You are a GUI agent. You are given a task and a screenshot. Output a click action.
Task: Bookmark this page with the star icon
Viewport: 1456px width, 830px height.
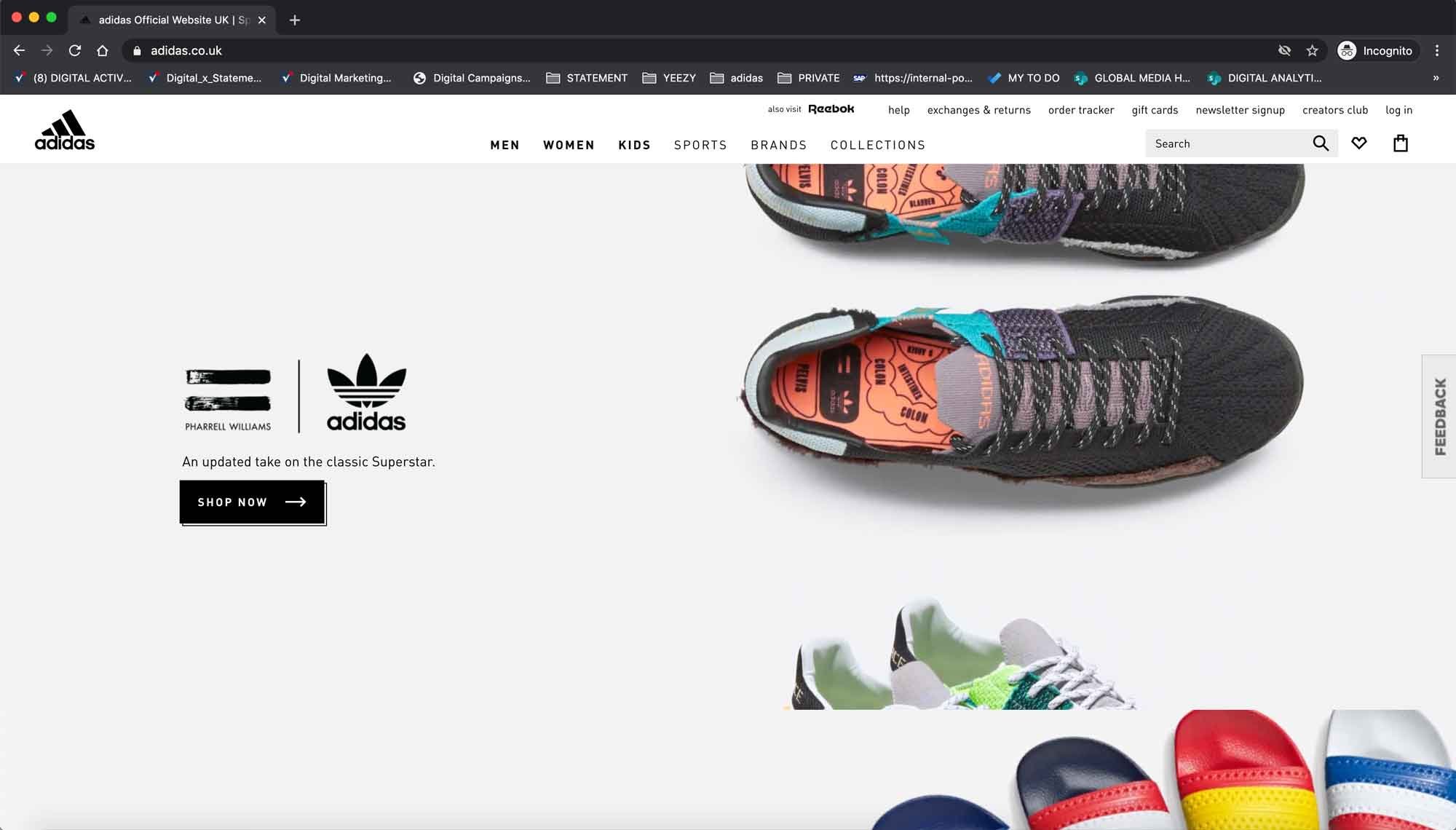point(1313,50)
